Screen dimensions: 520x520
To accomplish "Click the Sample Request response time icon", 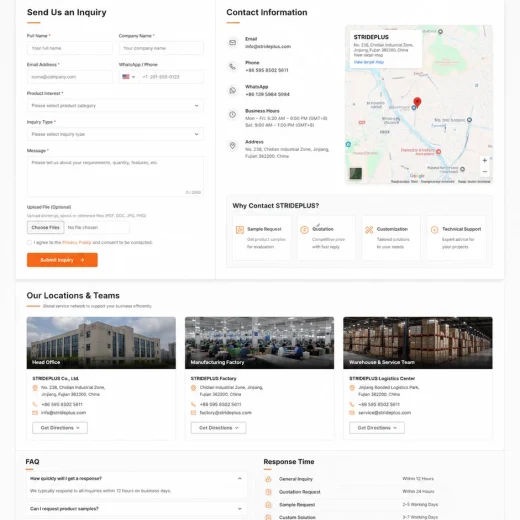I will [x=268, y=505].
